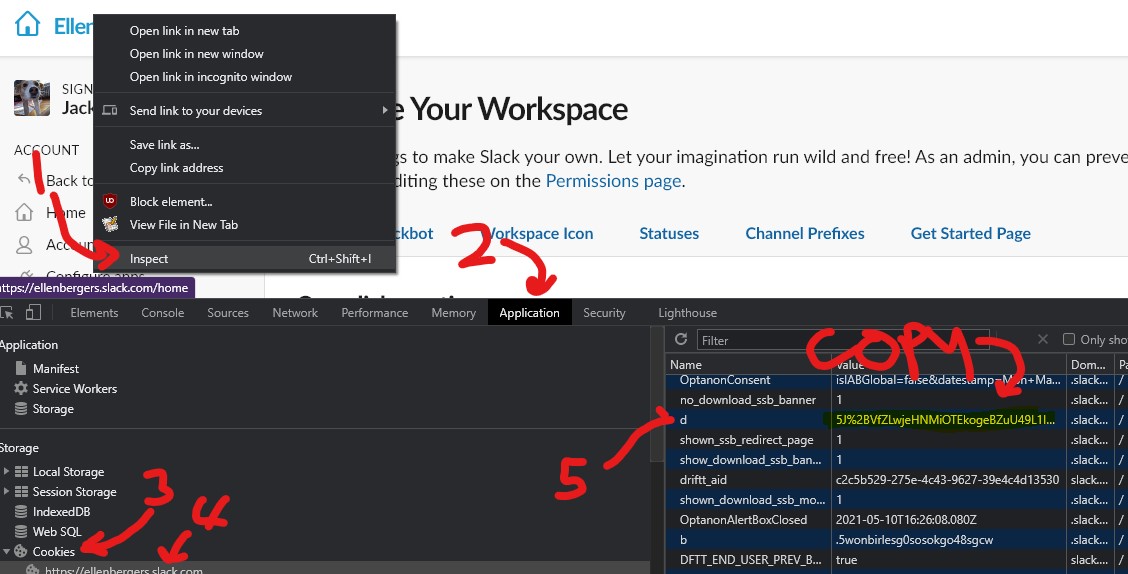Clear the cookie filter with X icon
This screenshot has width=1128, height=574.
pos(1043,340)
